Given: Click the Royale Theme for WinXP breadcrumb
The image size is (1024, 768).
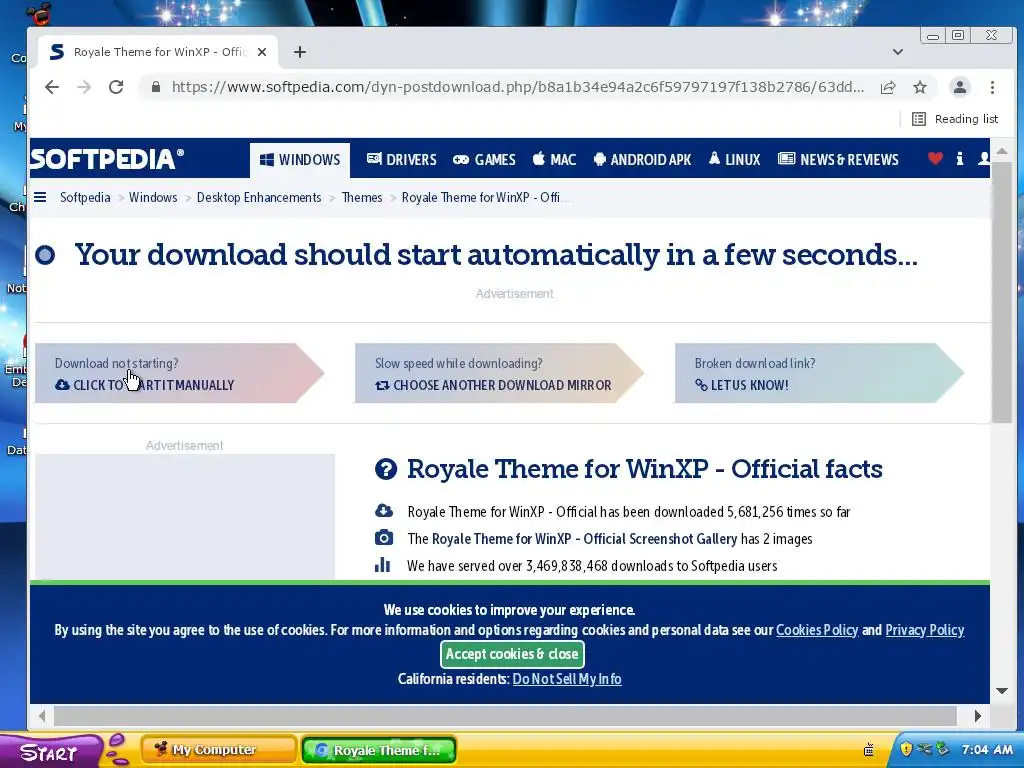Looking at the screenshot, I should coord(485,197).
